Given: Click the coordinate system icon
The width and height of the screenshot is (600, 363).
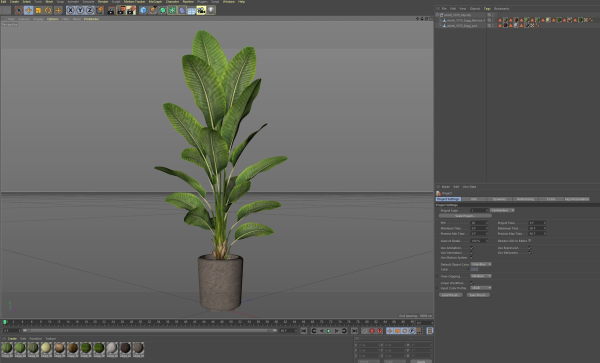Looking at the screenshot, I should click(99, 10).
